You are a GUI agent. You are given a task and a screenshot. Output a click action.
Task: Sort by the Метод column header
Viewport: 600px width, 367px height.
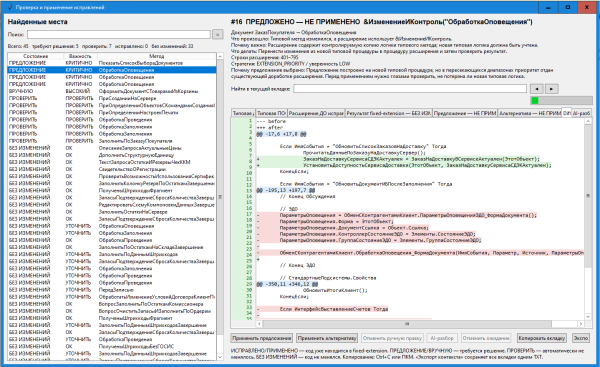(x=157, y=56)
